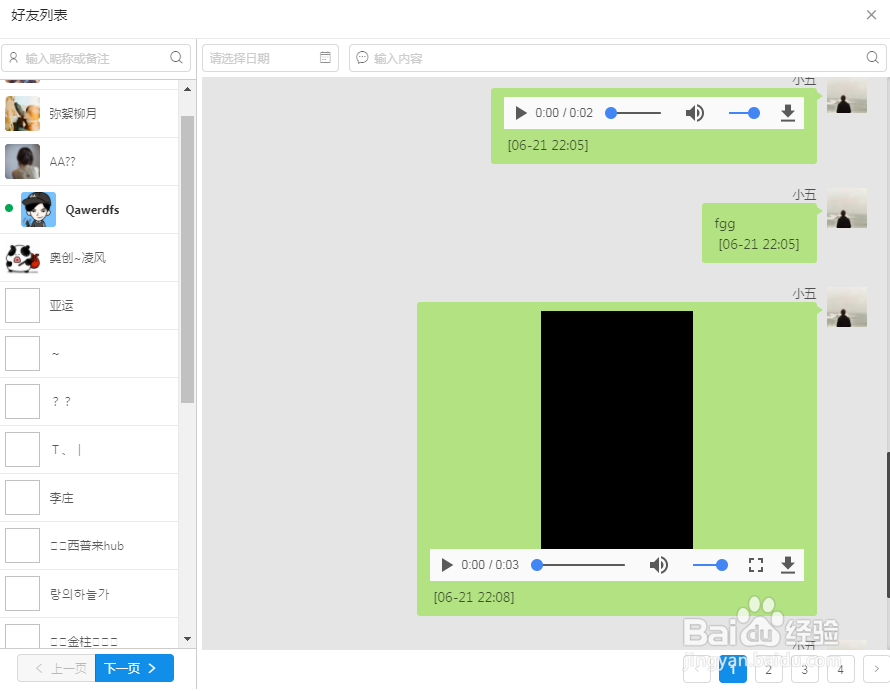This screenshot has width=890, height=691.
Task: Click the 上一页 previous page button
Action: (x=56, y=668)
